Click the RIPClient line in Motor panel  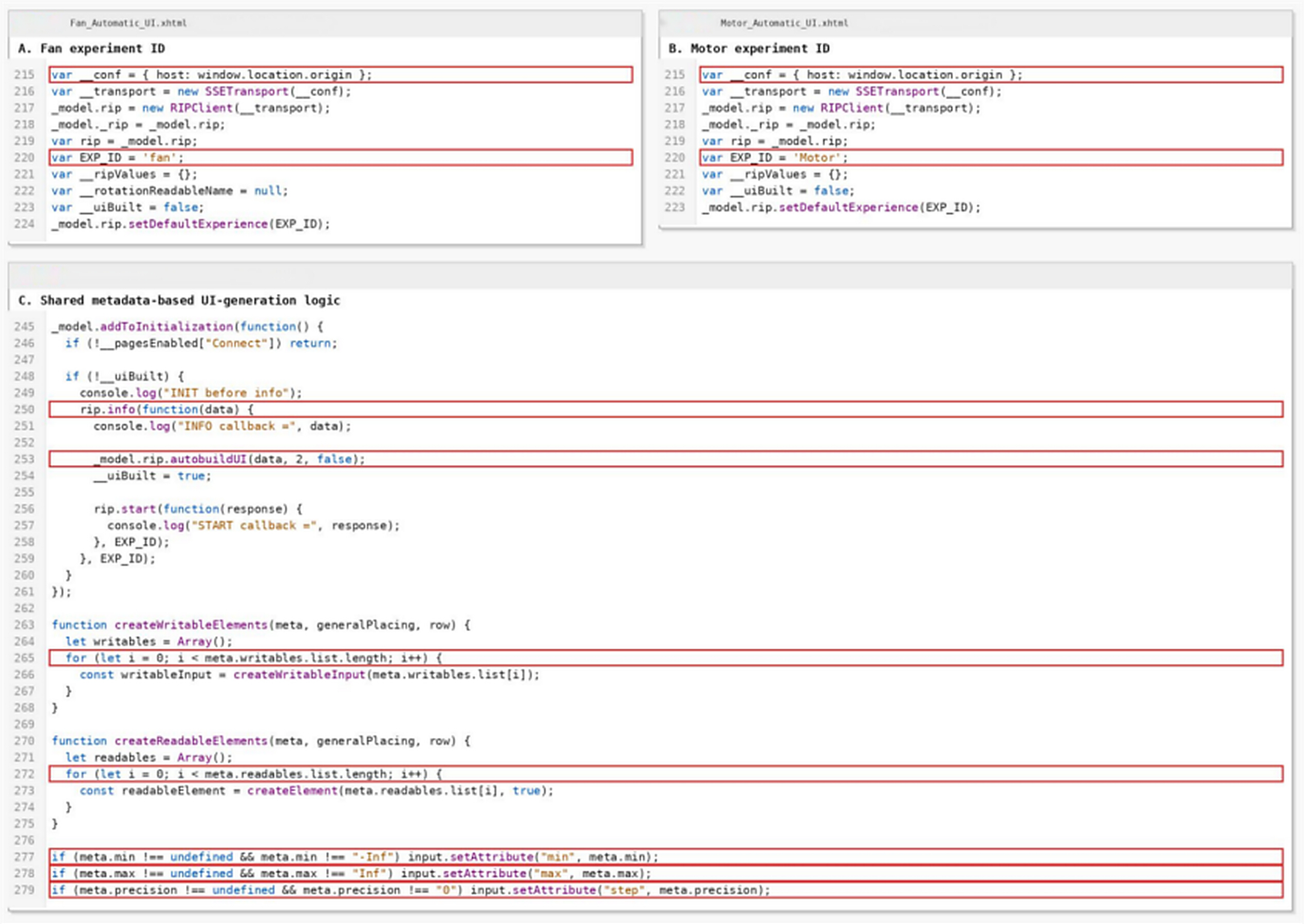(x=841, y=108)
